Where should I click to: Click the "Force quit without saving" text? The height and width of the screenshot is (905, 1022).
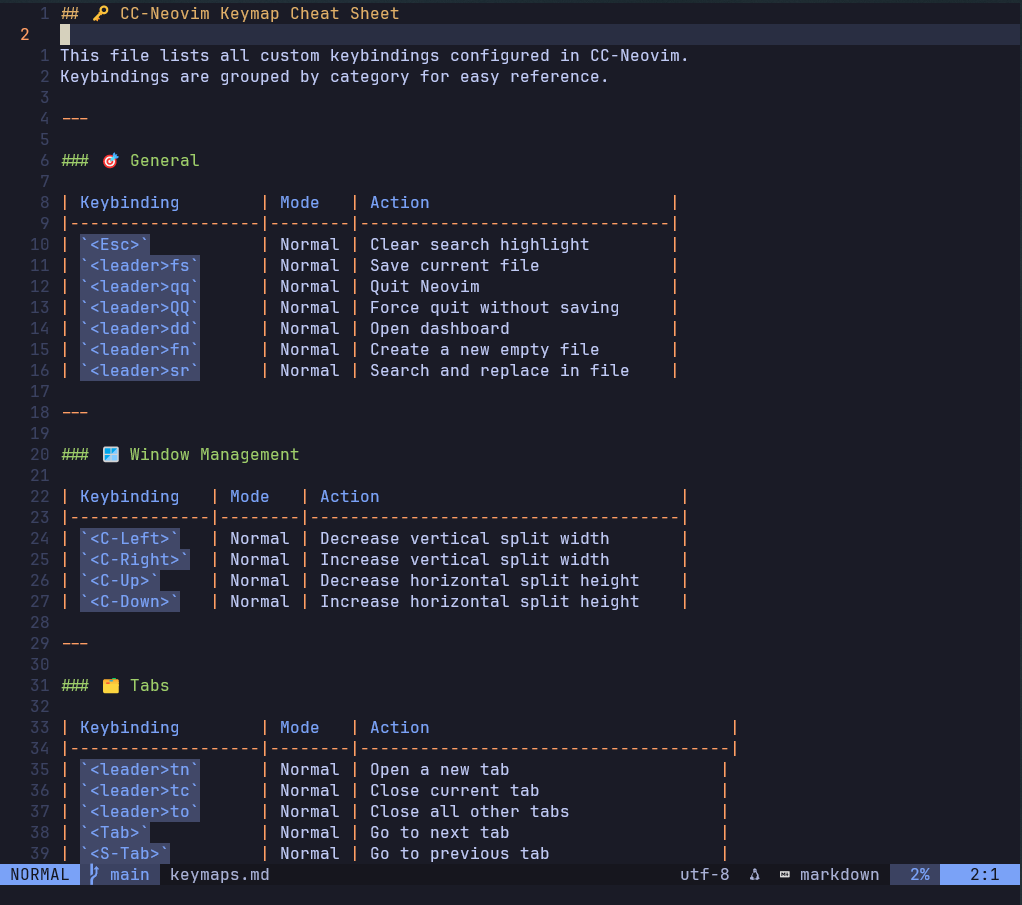[494, 308]
